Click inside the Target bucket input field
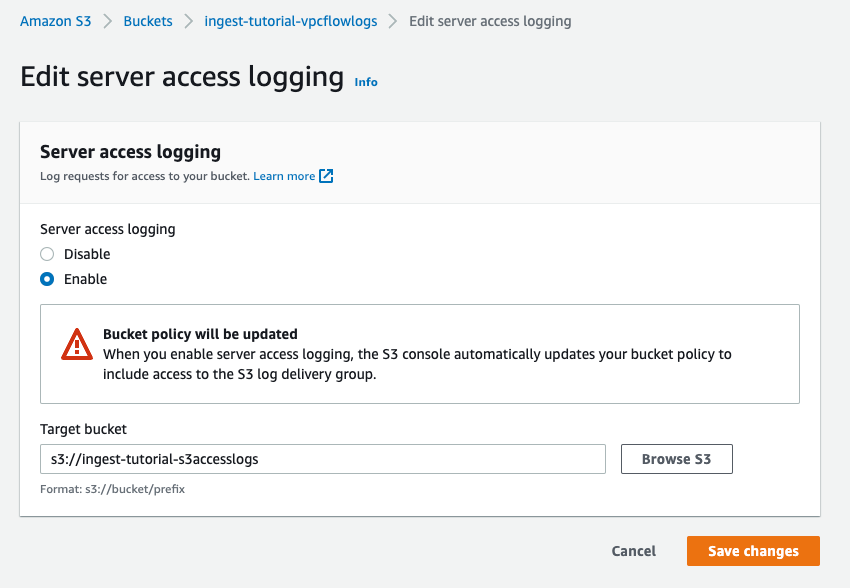The height and width of the screenshot is (588, 850). click(x=320, y=459)
